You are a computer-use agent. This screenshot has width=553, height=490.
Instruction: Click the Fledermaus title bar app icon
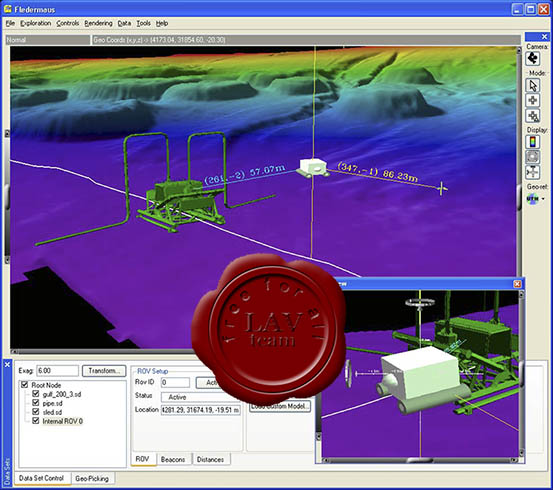8,9
